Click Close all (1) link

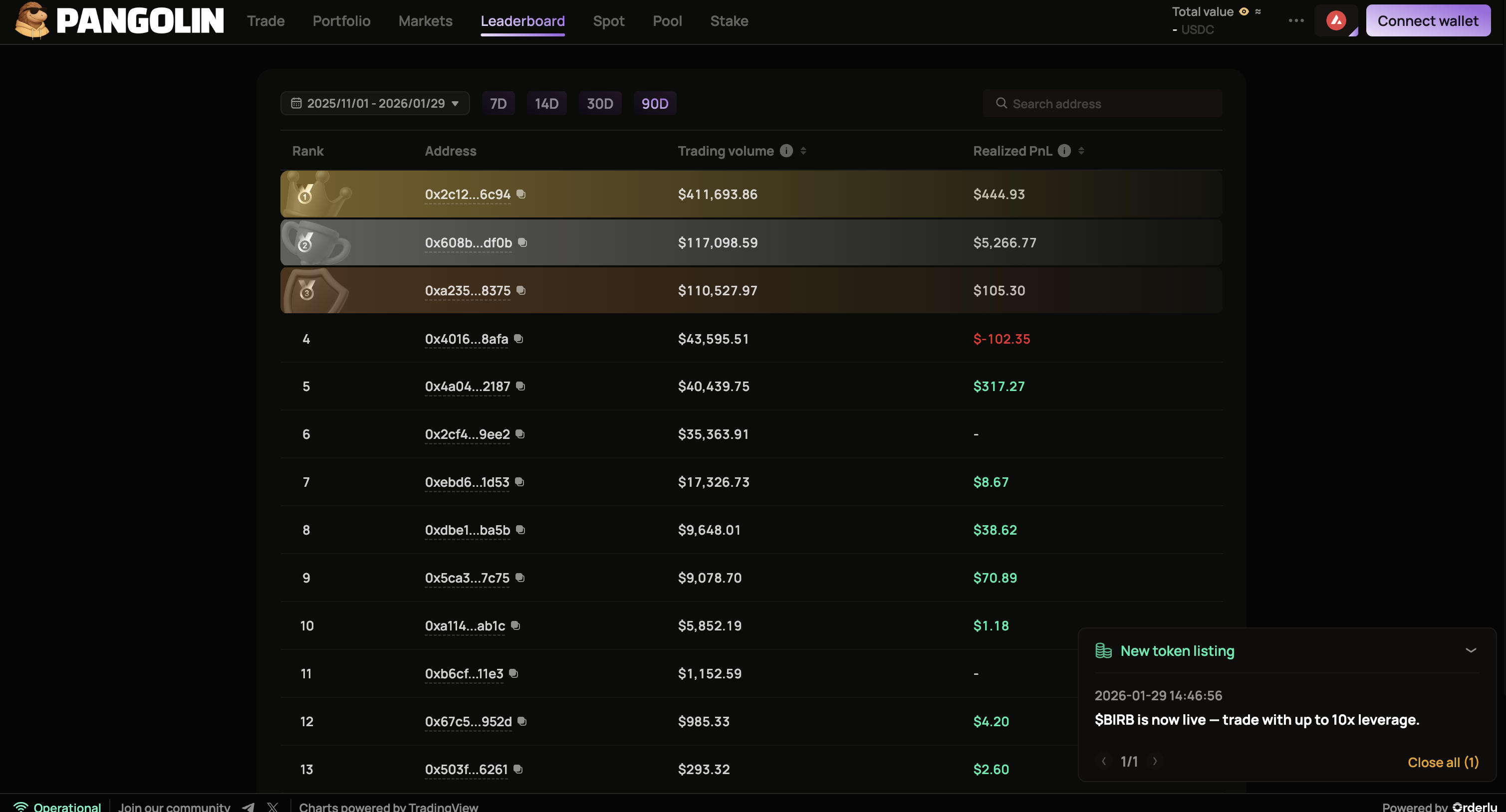pos(1443,762)
